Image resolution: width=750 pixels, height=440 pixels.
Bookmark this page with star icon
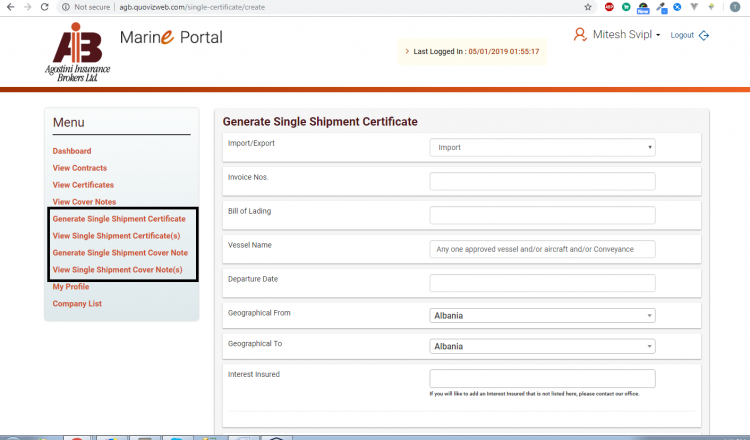tap(587, 6)
